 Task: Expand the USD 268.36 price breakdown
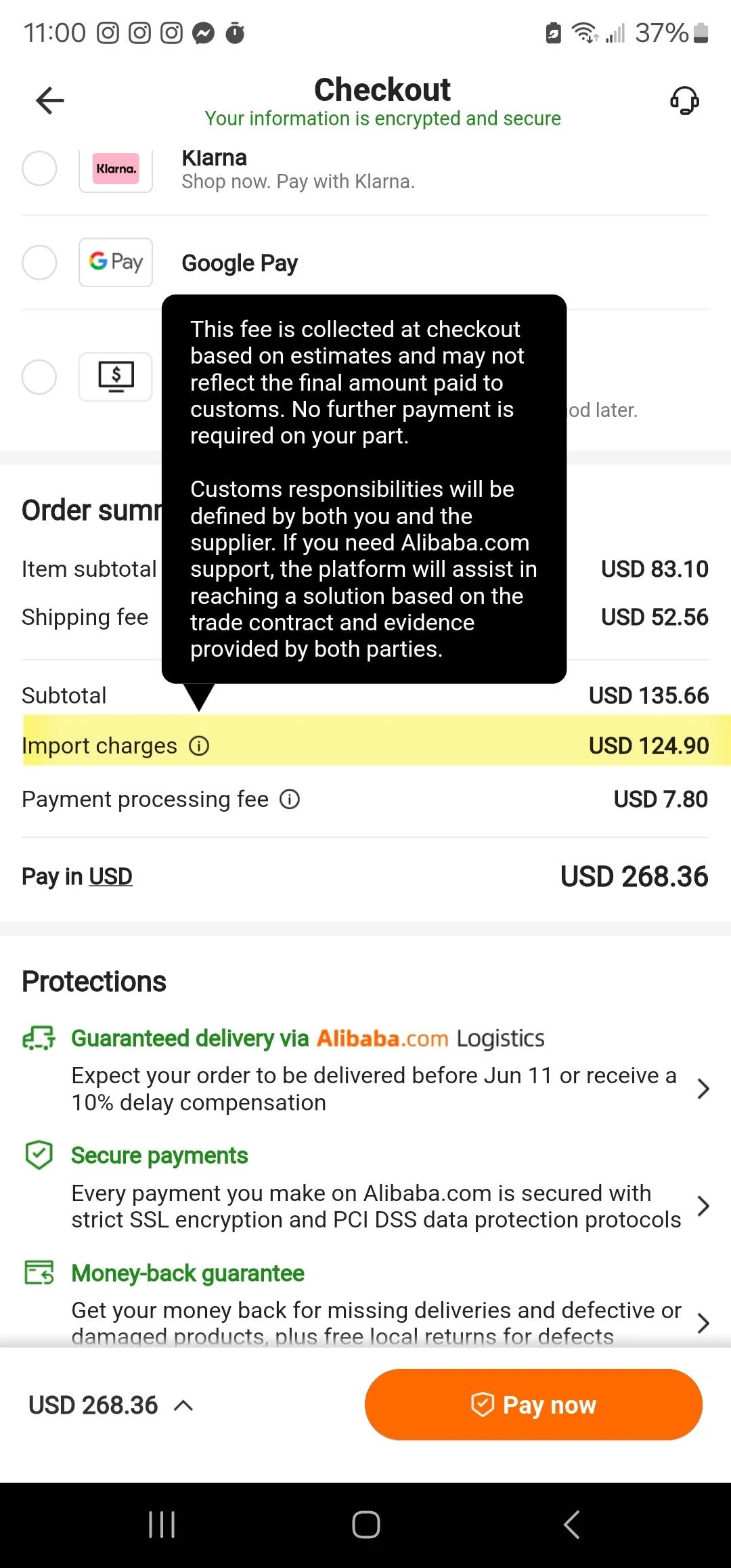pos(183,1406)
